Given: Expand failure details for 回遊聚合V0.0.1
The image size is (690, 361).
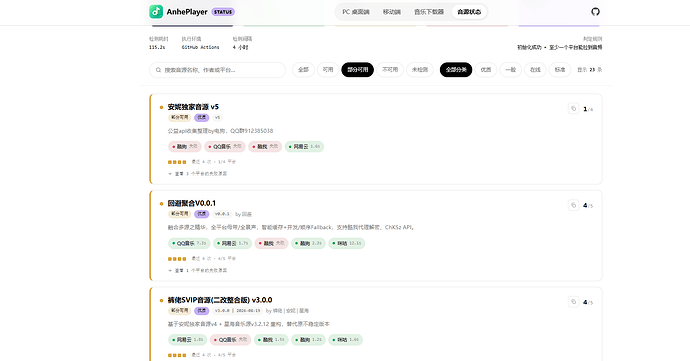Looking at the screenshot, I should 198,270.
